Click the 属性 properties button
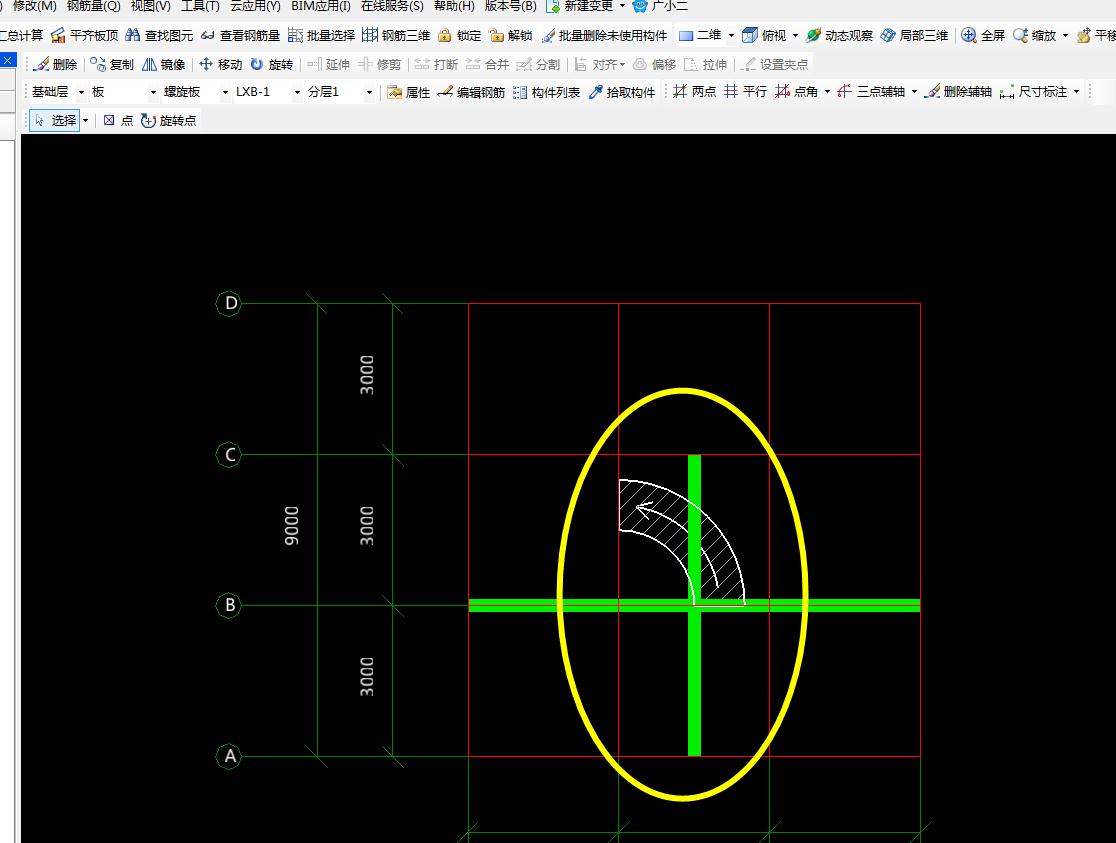Screen dimensions: 1116x843 409,92
